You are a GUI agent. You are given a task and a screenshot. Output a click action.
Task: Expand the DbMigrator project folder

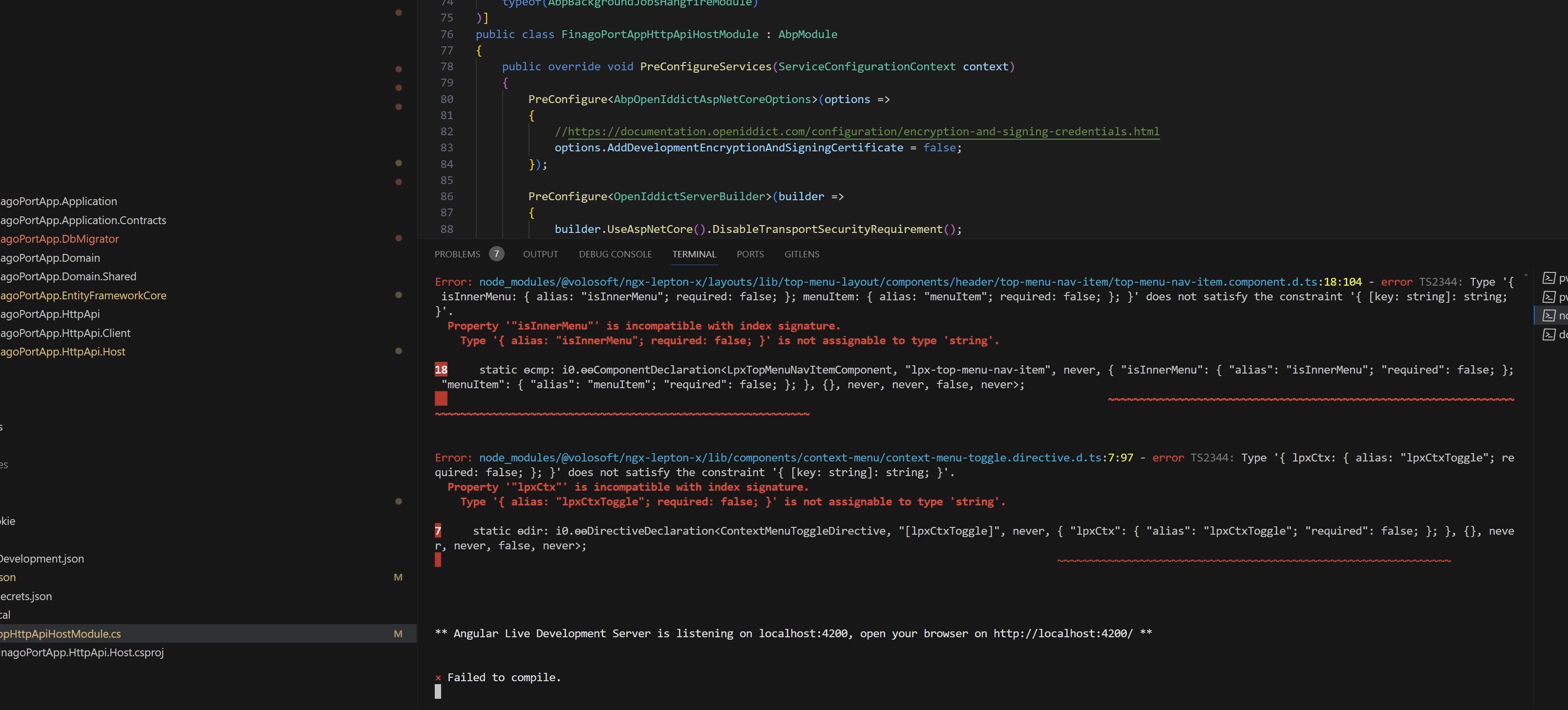(x=60, y=239)
